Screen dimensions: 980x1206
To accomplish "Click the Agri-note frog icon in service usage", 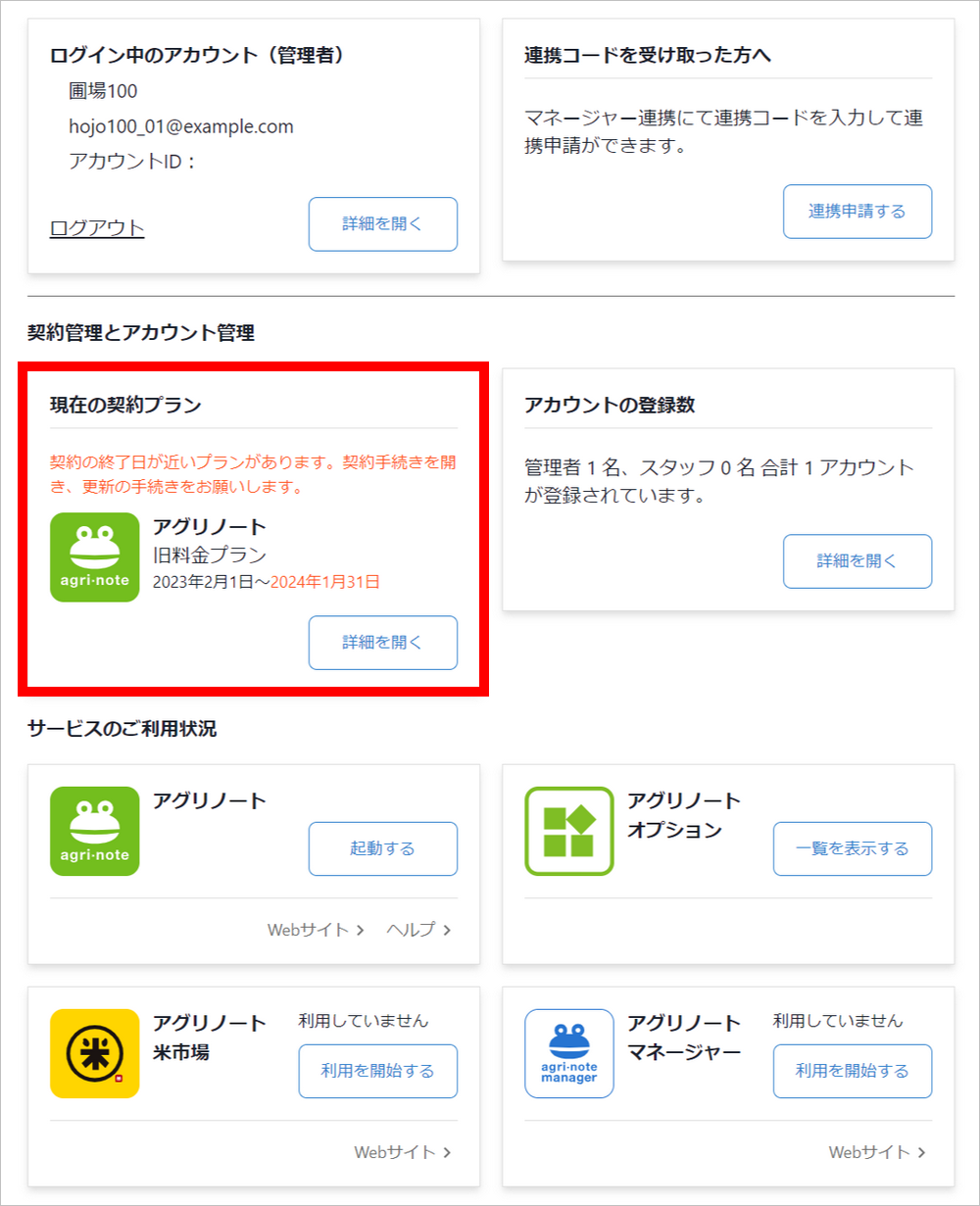I will [94, 832].
